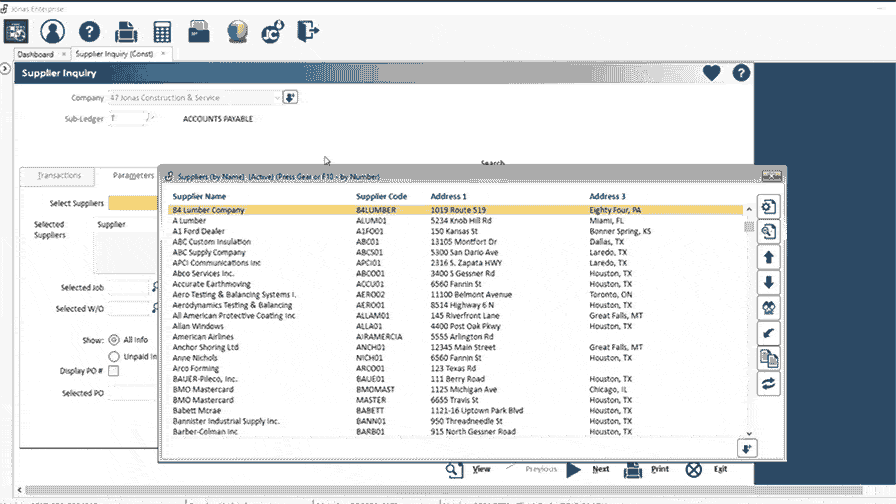Click the supplier list scroll-down arrow

(x=749, y=434)
